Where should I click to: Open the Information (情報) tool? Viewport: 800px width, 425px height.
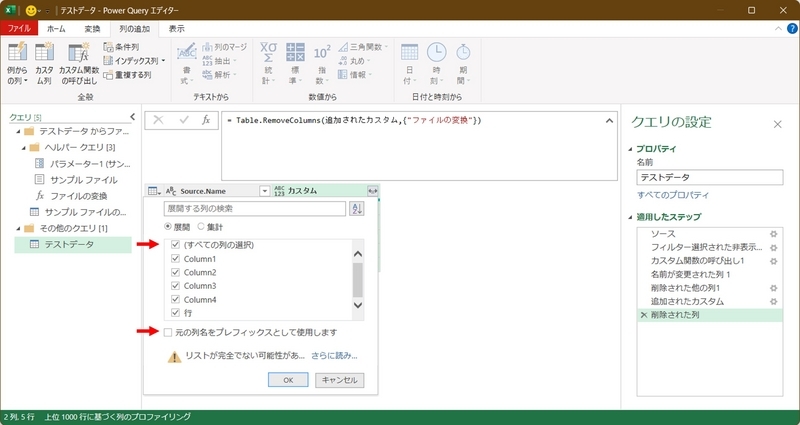[x=354, y=74]
